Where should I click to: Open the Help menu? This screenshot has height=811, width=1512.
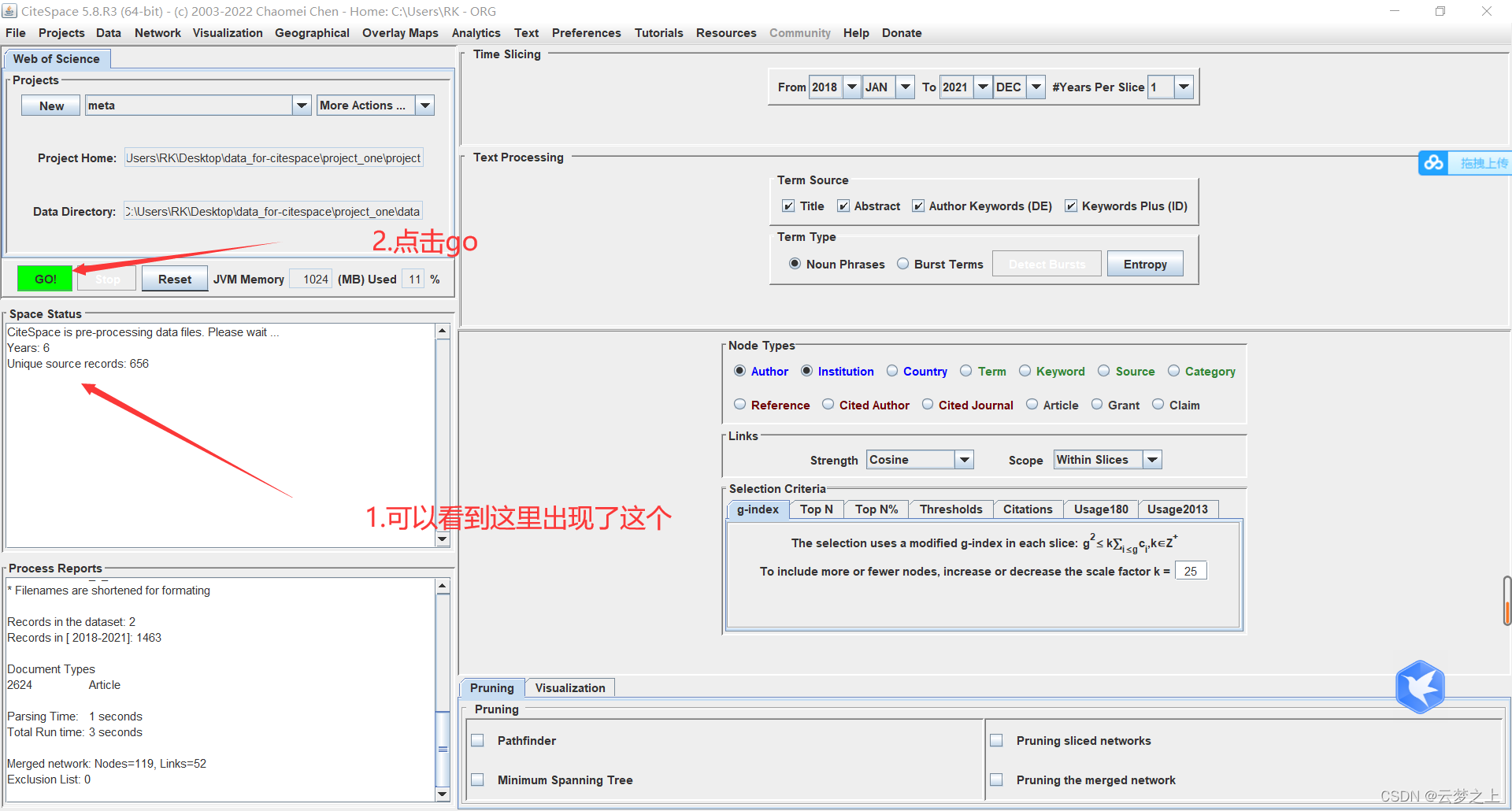tap(856, 33)
